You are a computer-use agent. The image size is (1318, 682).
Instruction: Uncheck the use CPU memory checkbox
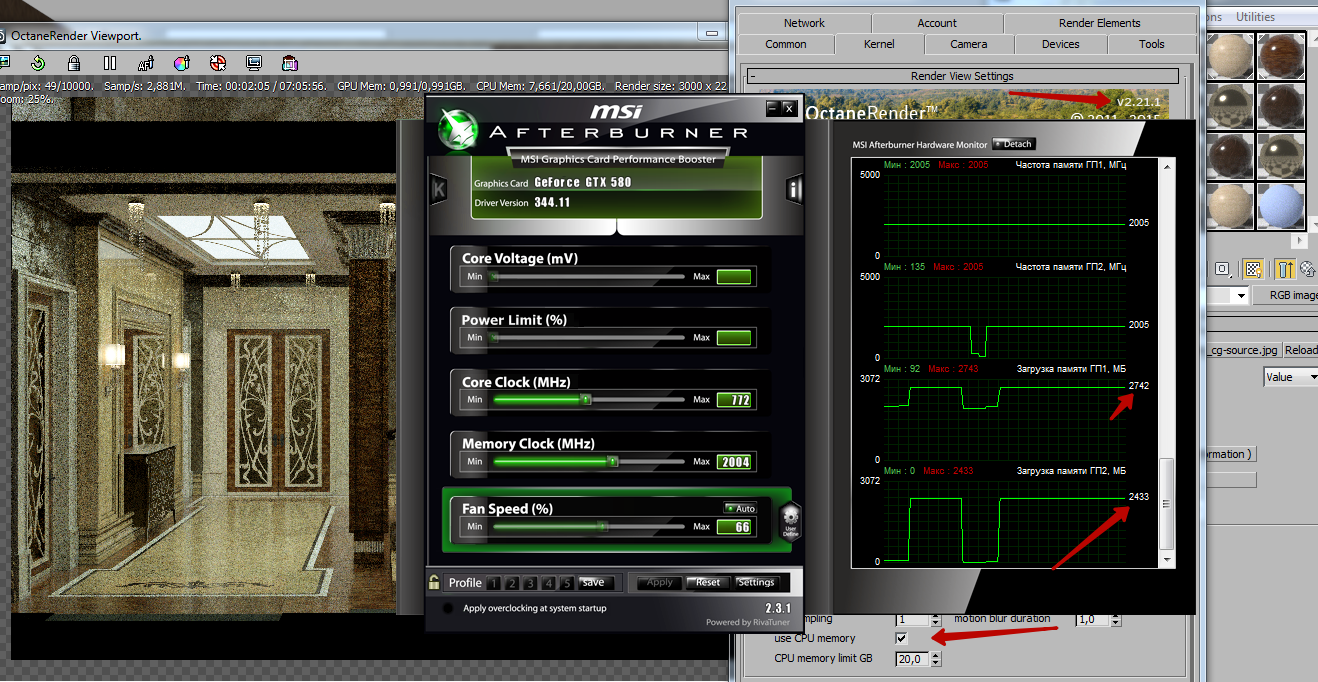point(902,638)
